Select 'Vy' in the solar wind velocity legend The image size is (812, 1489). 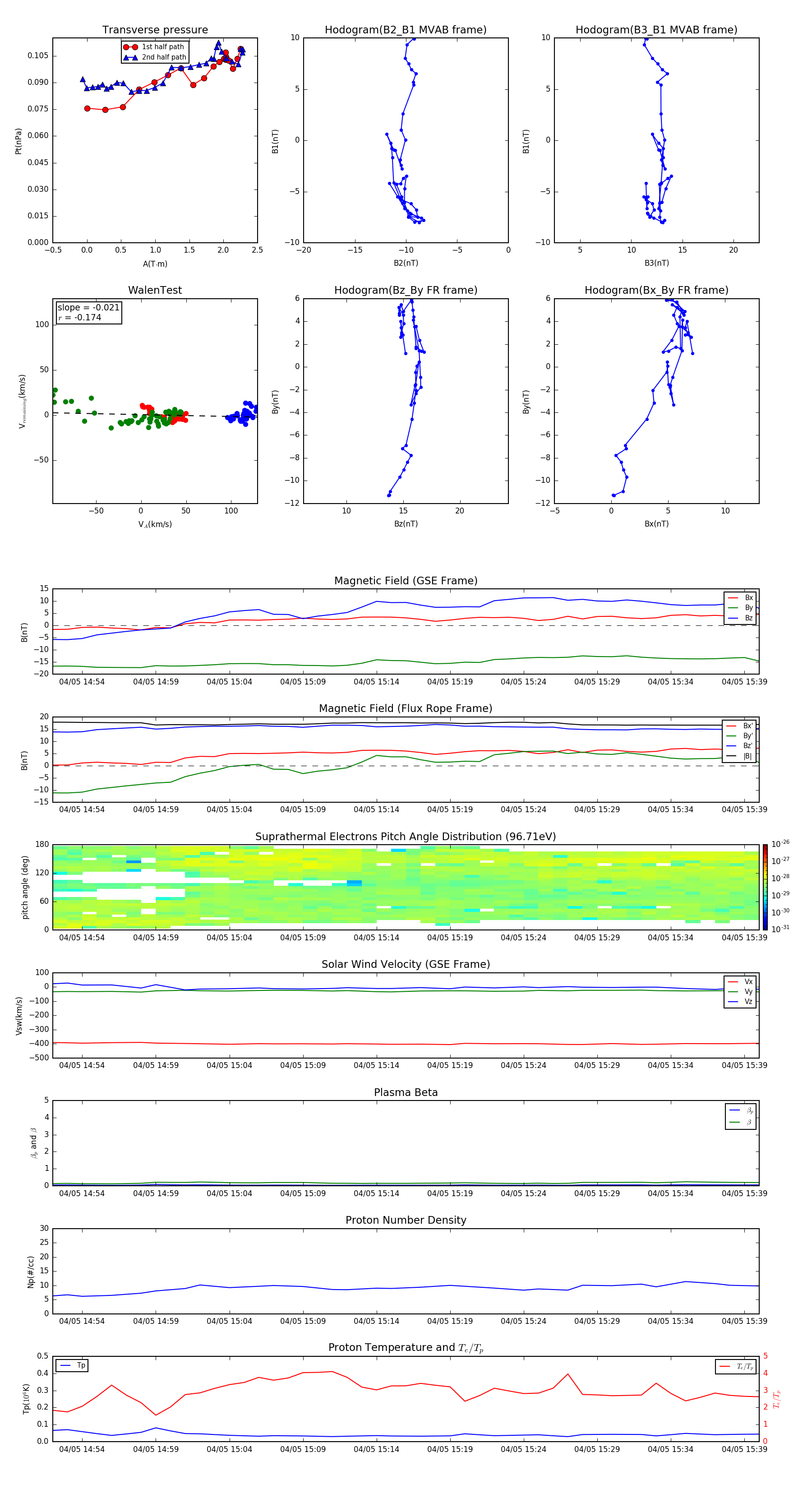click(x=741, y=991)
